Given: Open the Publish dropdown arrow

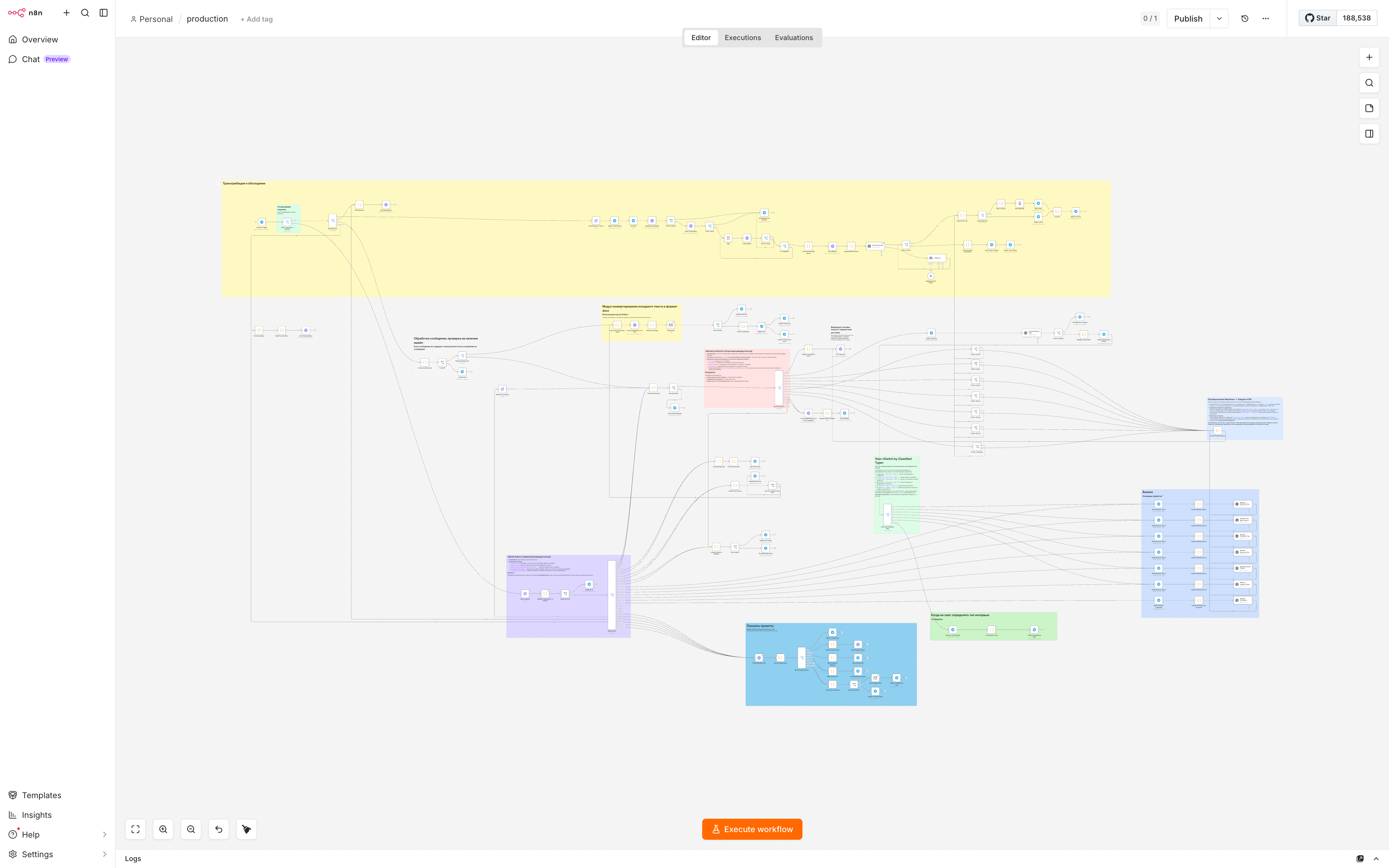Looking at the screenshot, I should click(1219, 19).
